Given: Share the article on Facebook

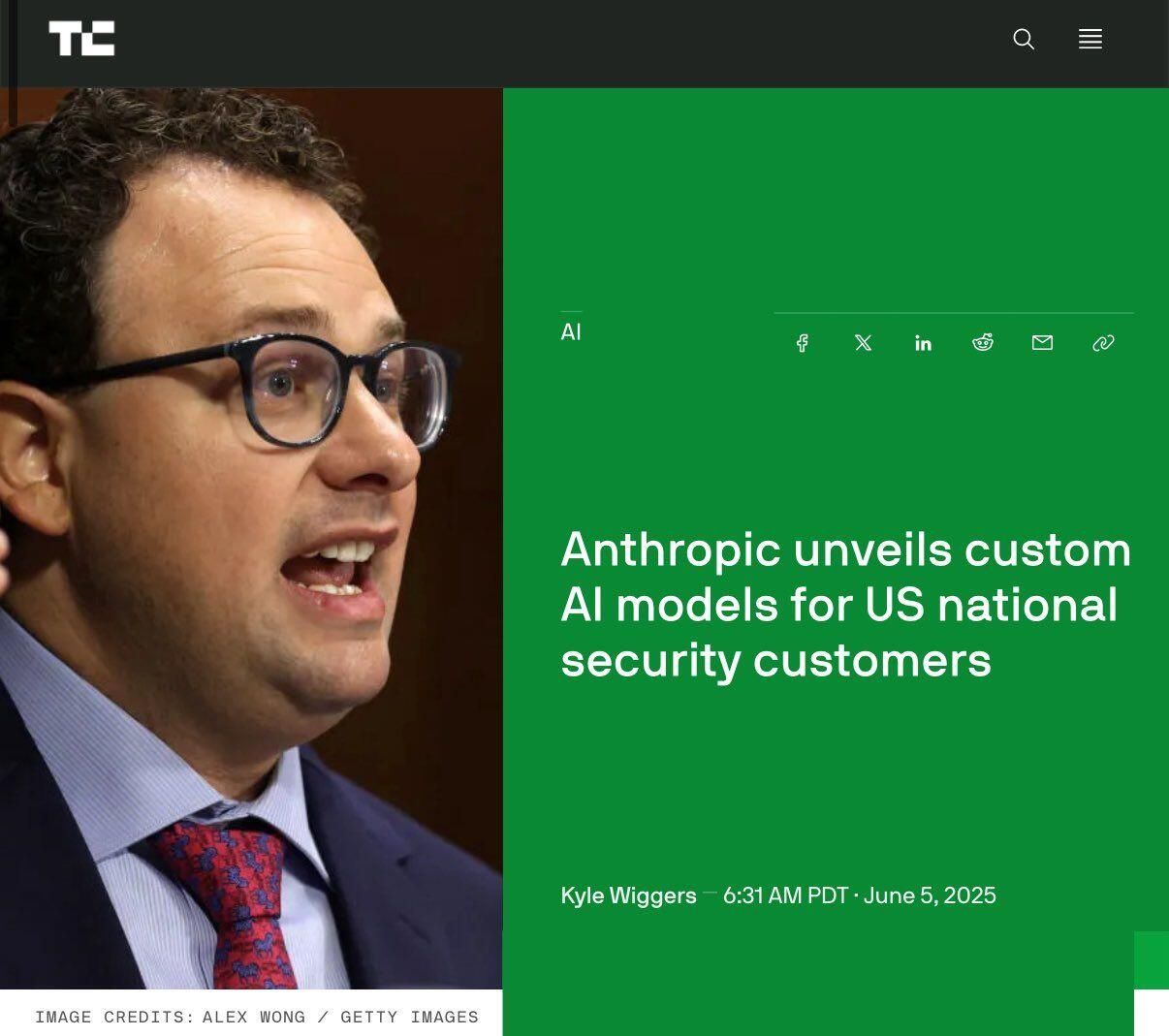Looking at the screenshot, I should [803, 343].
